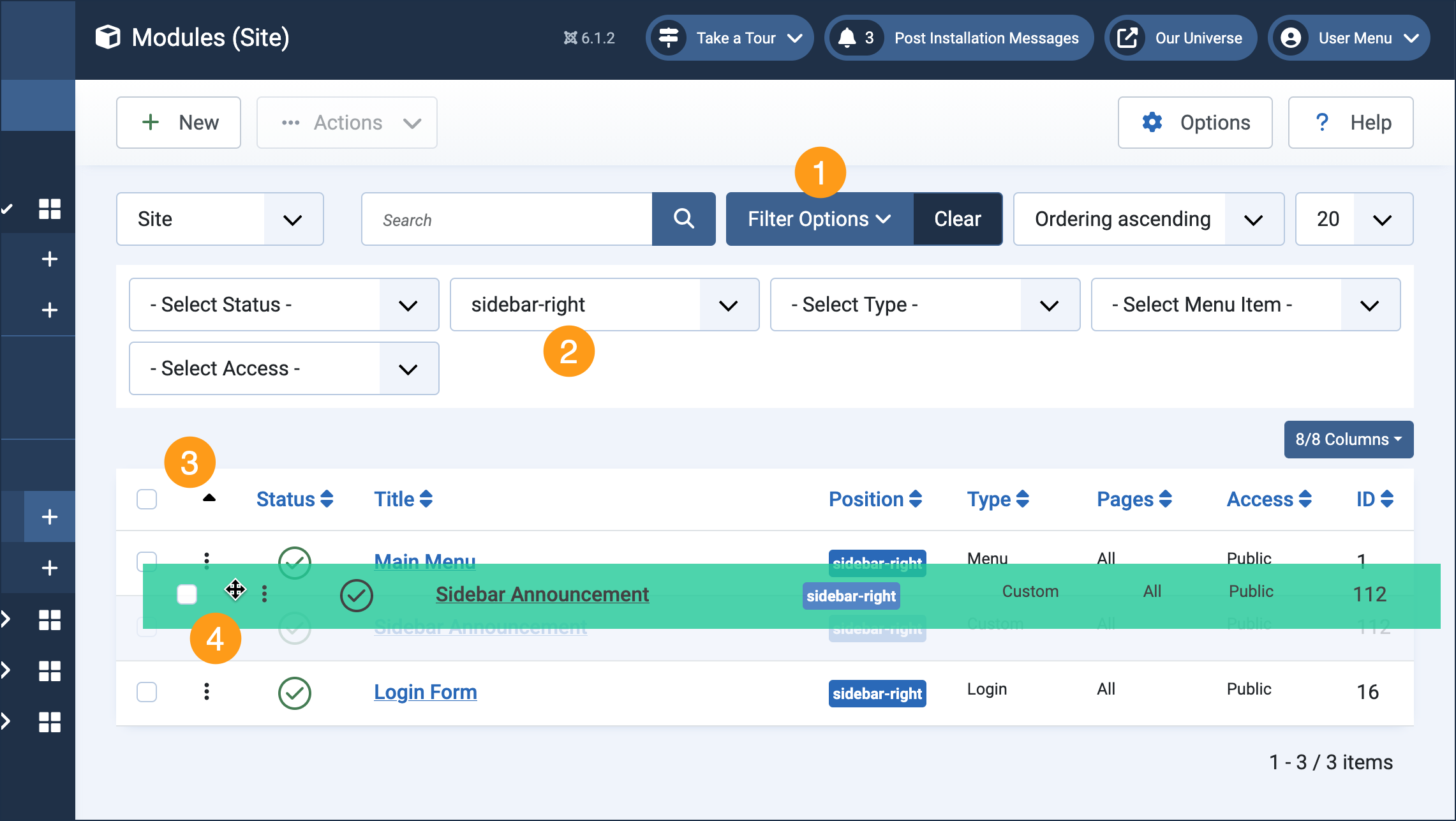Open the list limit dropdown showing 20
This screenshot has width=1456, height=821.
1355,219
